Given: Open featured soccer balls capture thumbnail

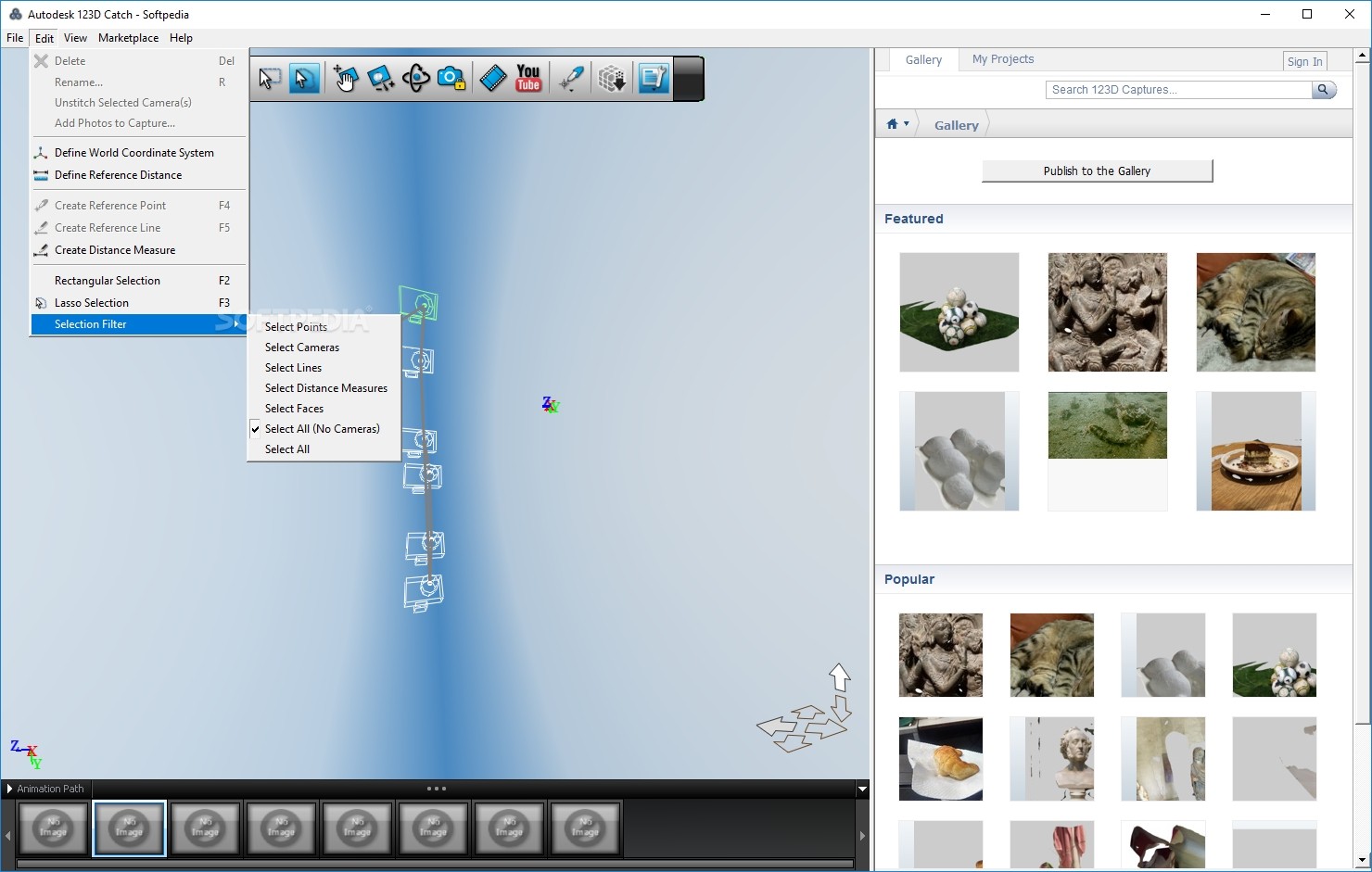Looking at the screenshot, I should click(959, 312).
